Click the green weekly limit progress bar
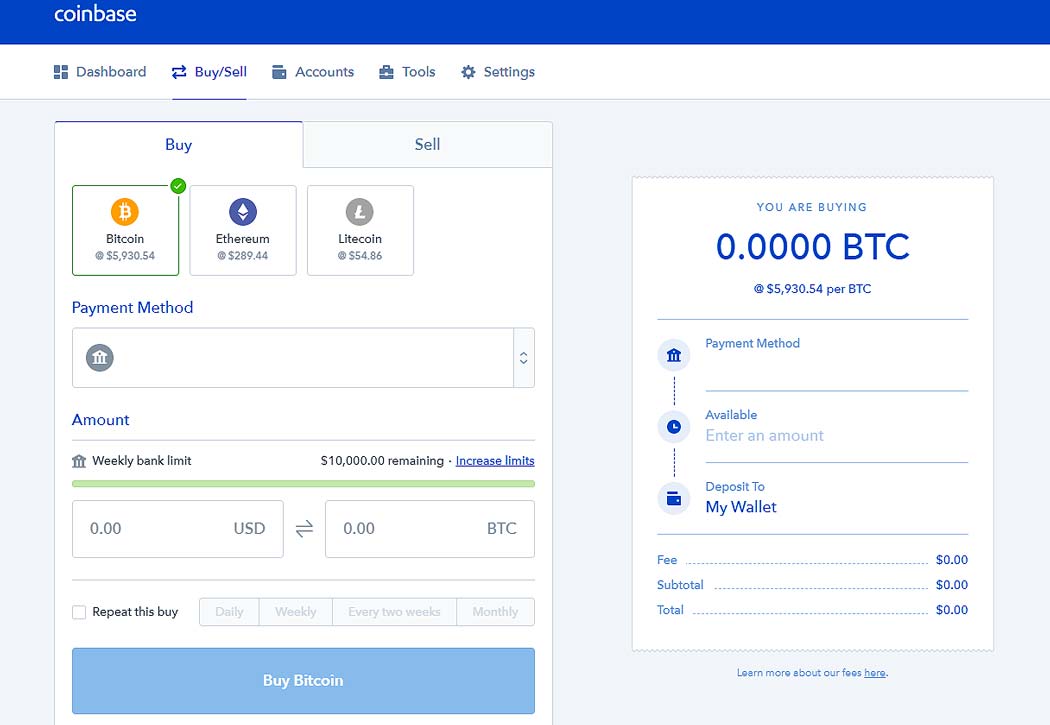Viewport: 1050px width, 725px height. click(303, 483)
